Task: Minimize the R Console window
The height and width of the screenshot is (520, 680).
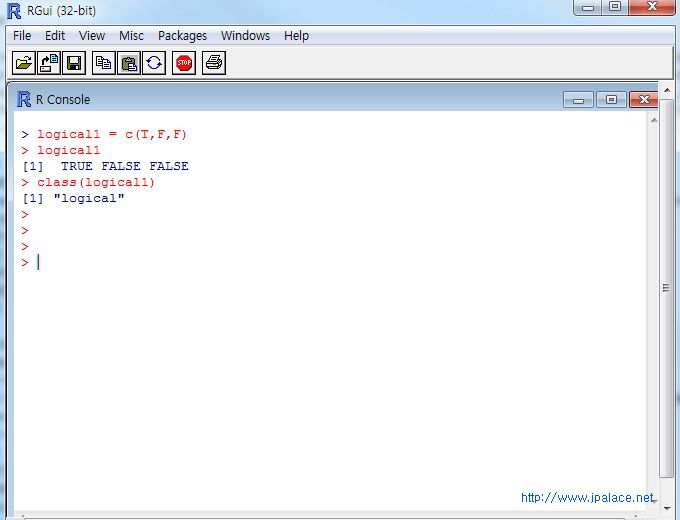Action: point(578,100)
